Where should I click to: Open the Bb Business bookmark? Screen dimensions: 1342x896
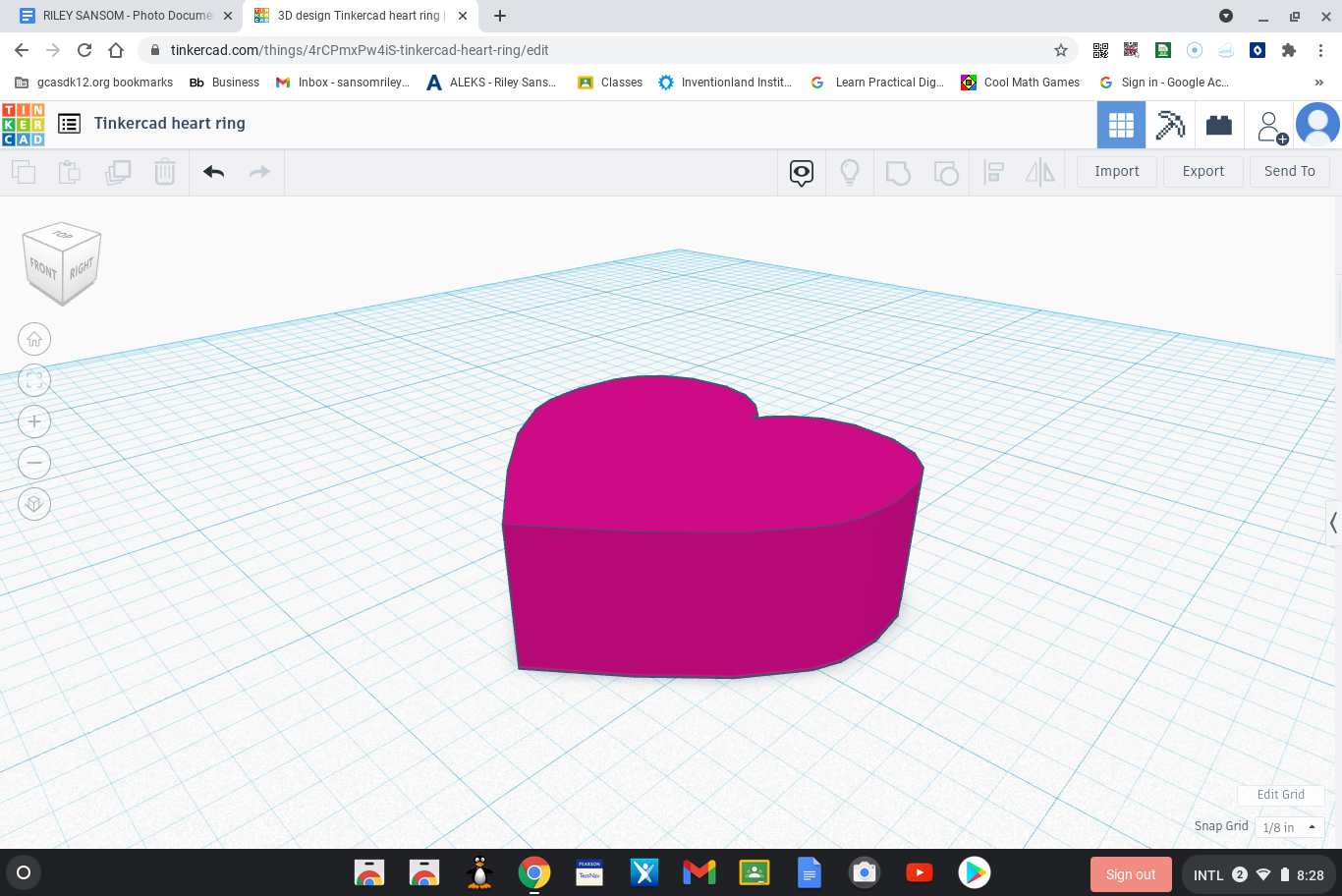tap(225, 83)
